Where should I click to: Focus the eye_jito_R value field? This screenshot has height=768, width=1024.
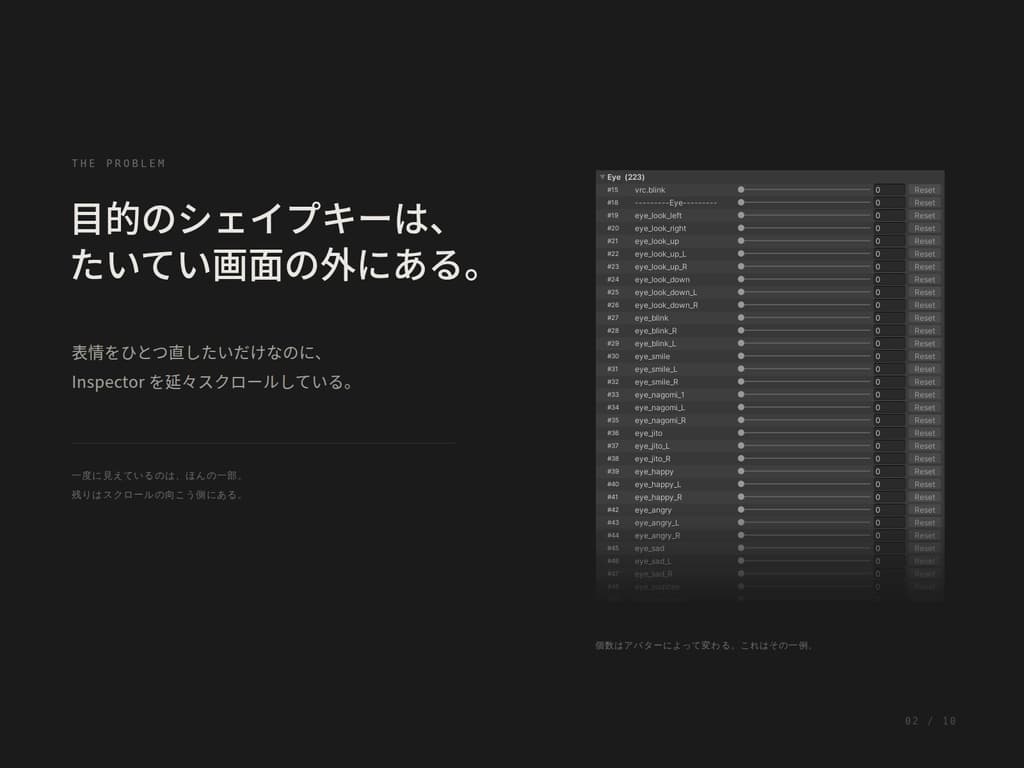[889, 459]
